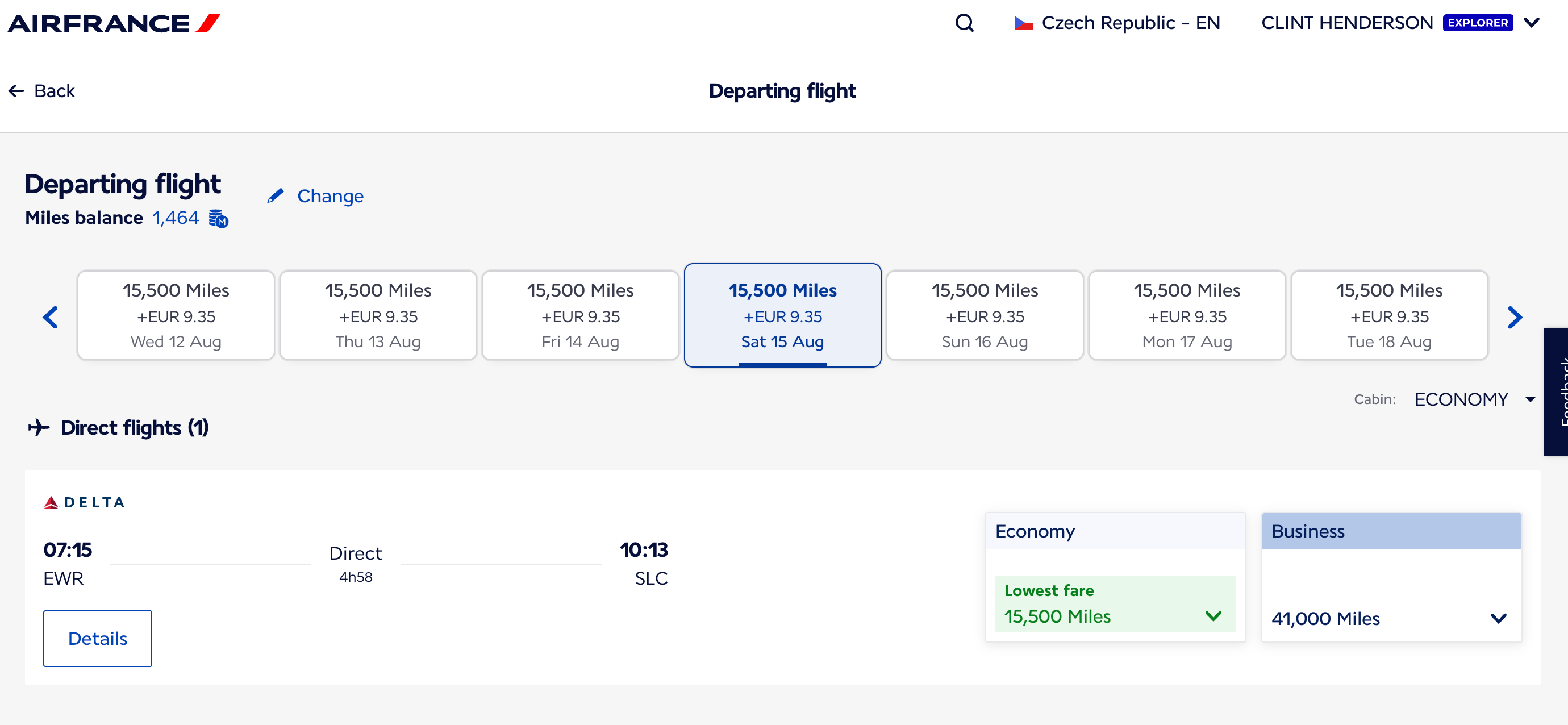Click departure time 07:15
Image resolution: width=1568 pixels, height=725 pixels.
pos(68,549)
